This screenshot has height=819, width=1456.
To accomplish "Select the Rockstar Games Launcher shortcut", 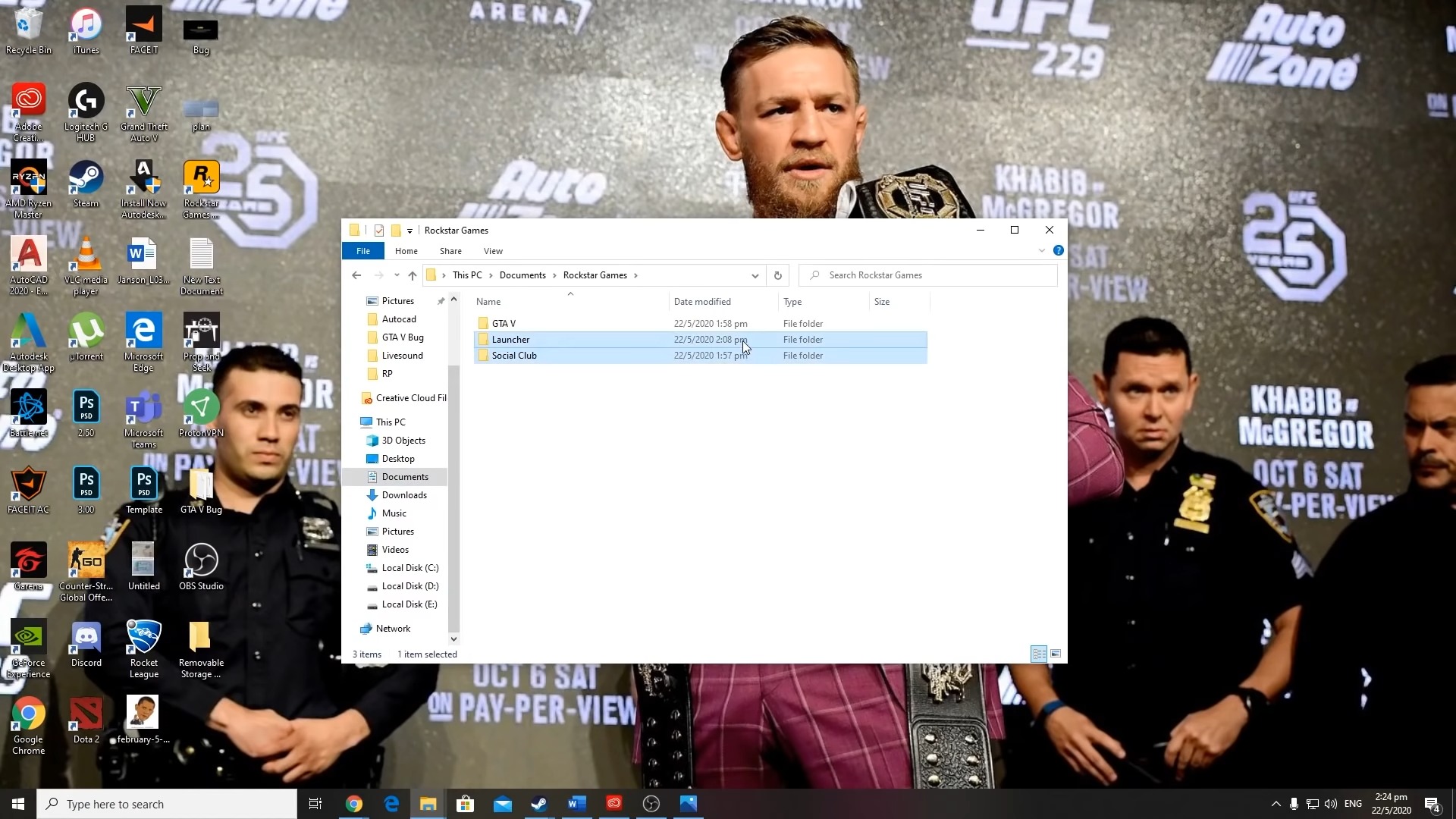I will point(201,190).
